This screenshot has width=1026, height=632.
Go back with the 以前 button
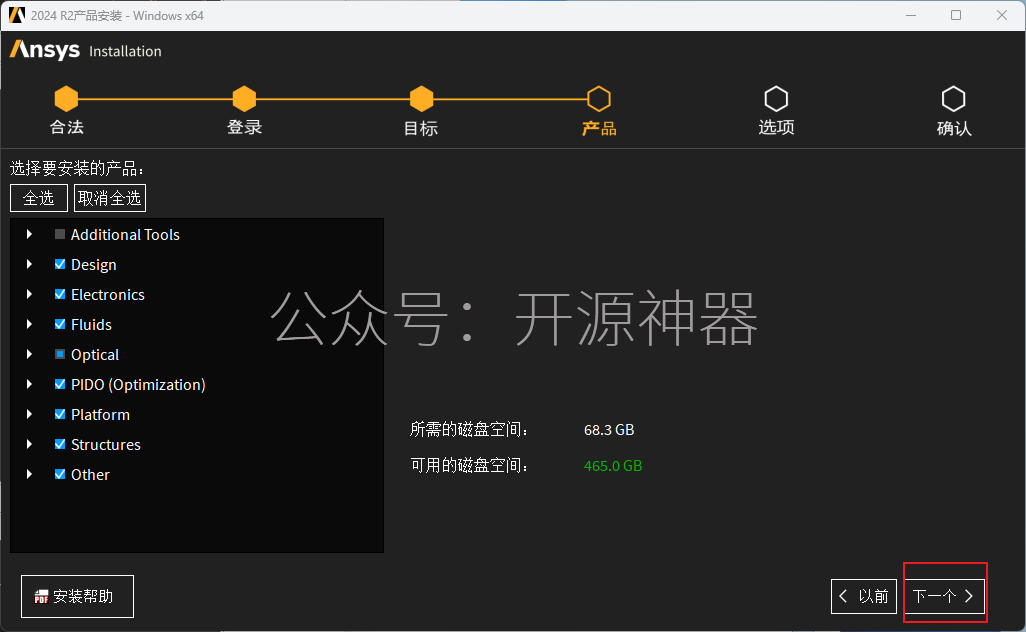(x=864, y=597)
